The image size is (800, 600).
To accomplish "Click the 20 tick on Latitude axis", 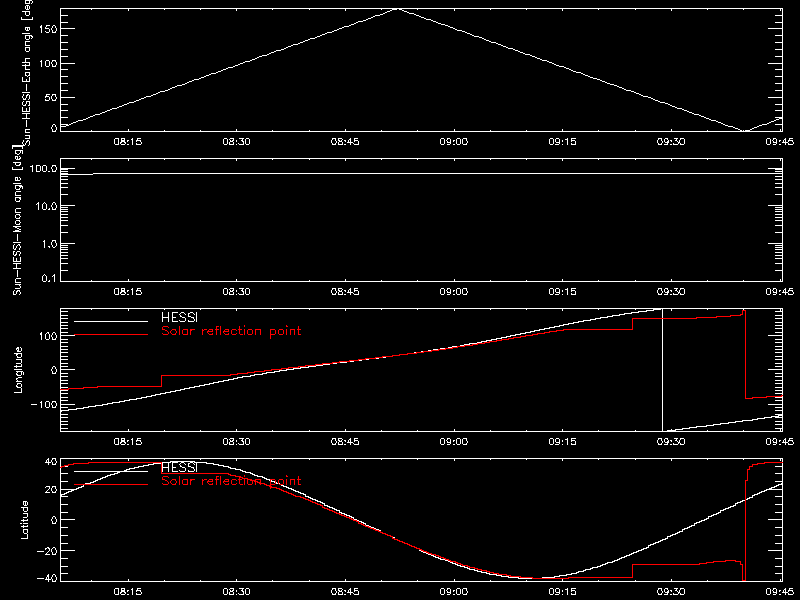I will 51,490.
